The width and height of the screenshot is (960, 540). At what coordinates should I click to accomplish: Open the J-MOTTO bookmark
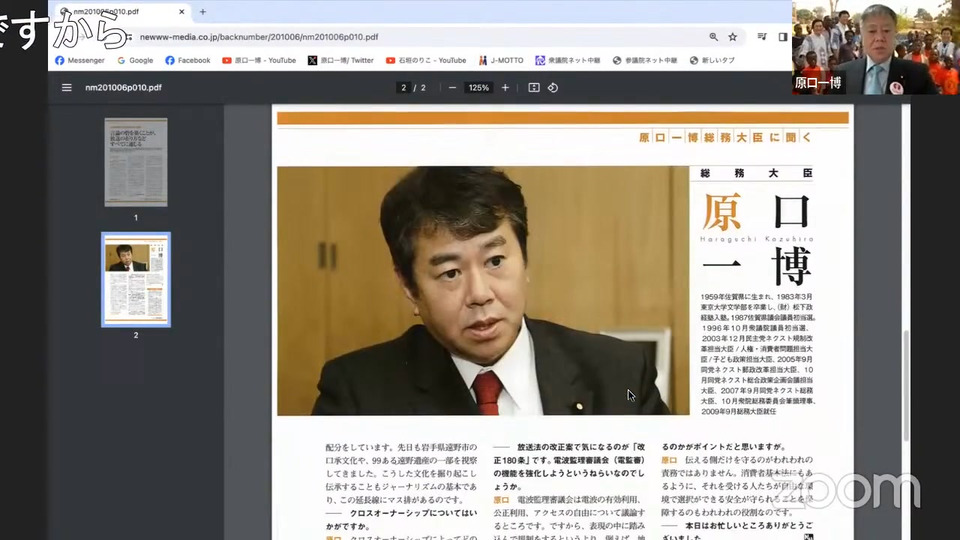pos(501,60)
